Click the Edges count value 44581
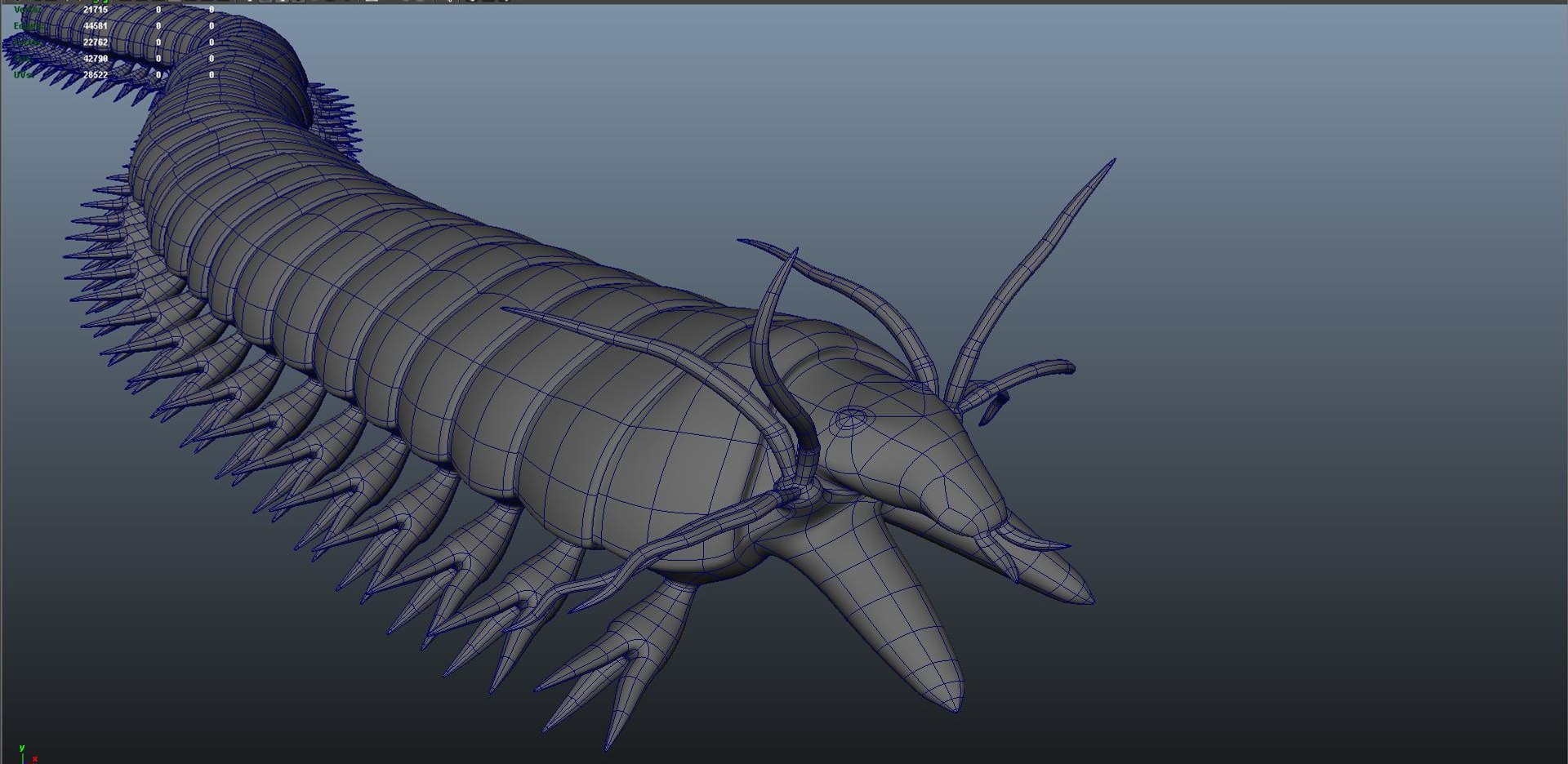Screen dimensions: 1568x764 [95, 26]
